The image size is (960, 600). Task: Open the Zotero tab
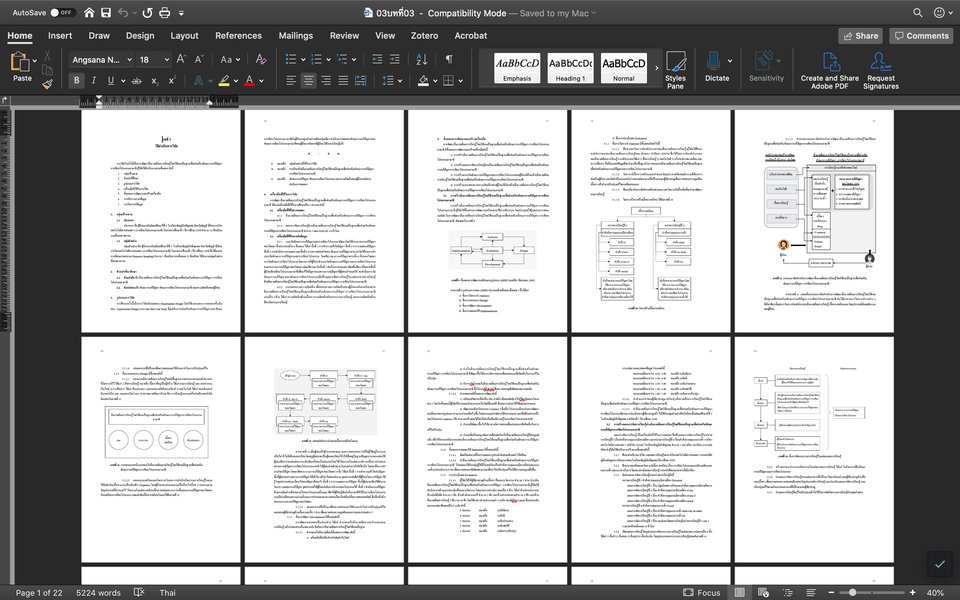click(x=424, y=36)
